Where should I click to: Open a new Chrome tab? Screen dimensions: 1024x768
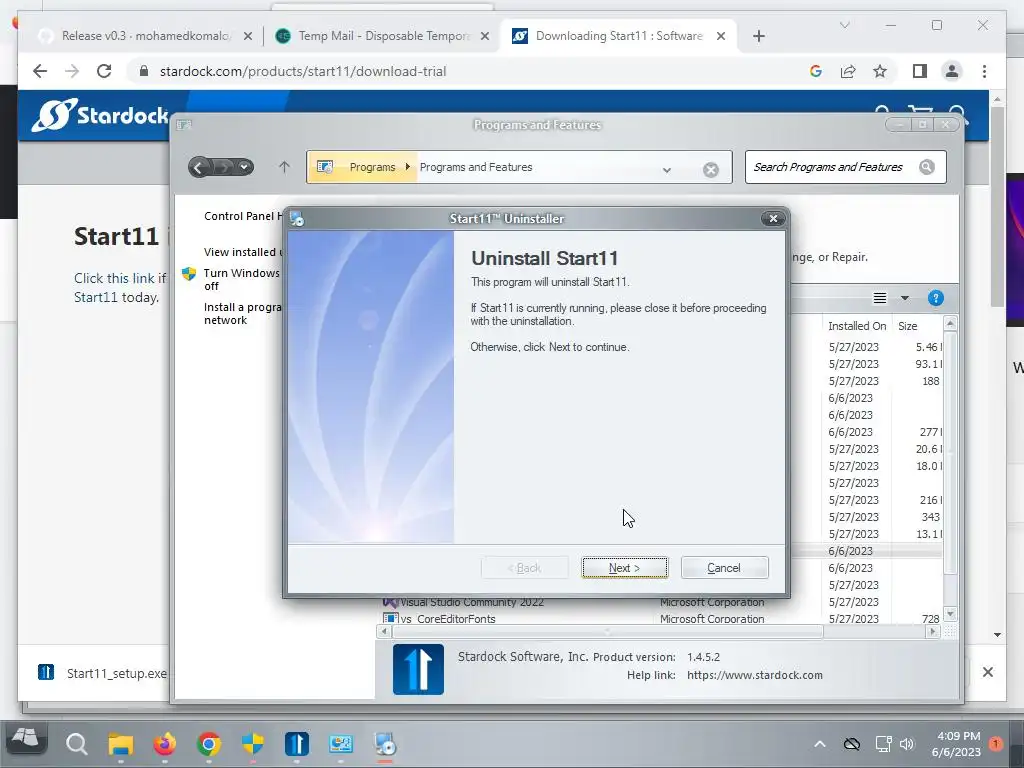coord(758,36)
